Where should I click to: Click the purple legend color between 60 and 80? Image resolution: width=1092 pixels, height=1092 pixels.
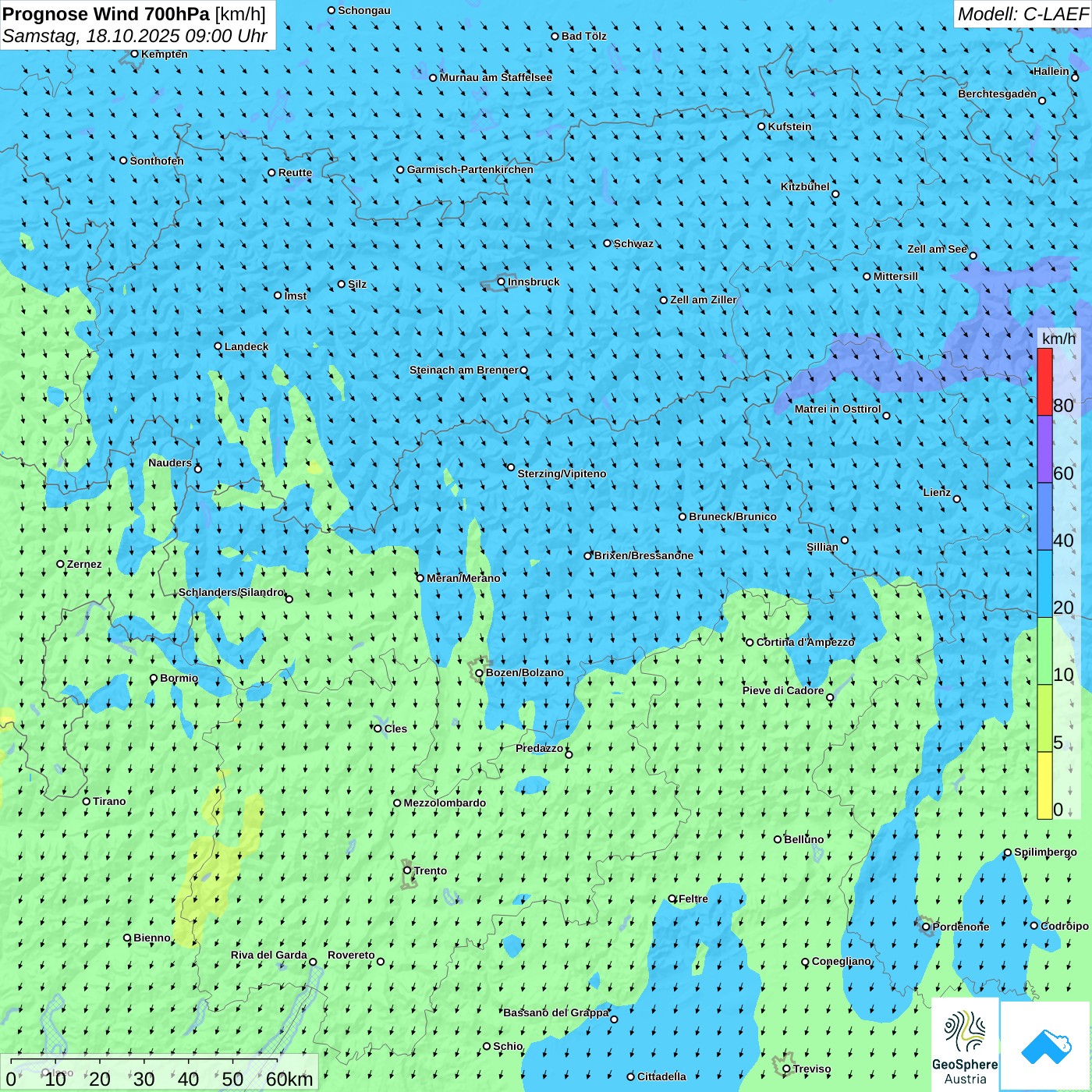tap(1044, 449)
